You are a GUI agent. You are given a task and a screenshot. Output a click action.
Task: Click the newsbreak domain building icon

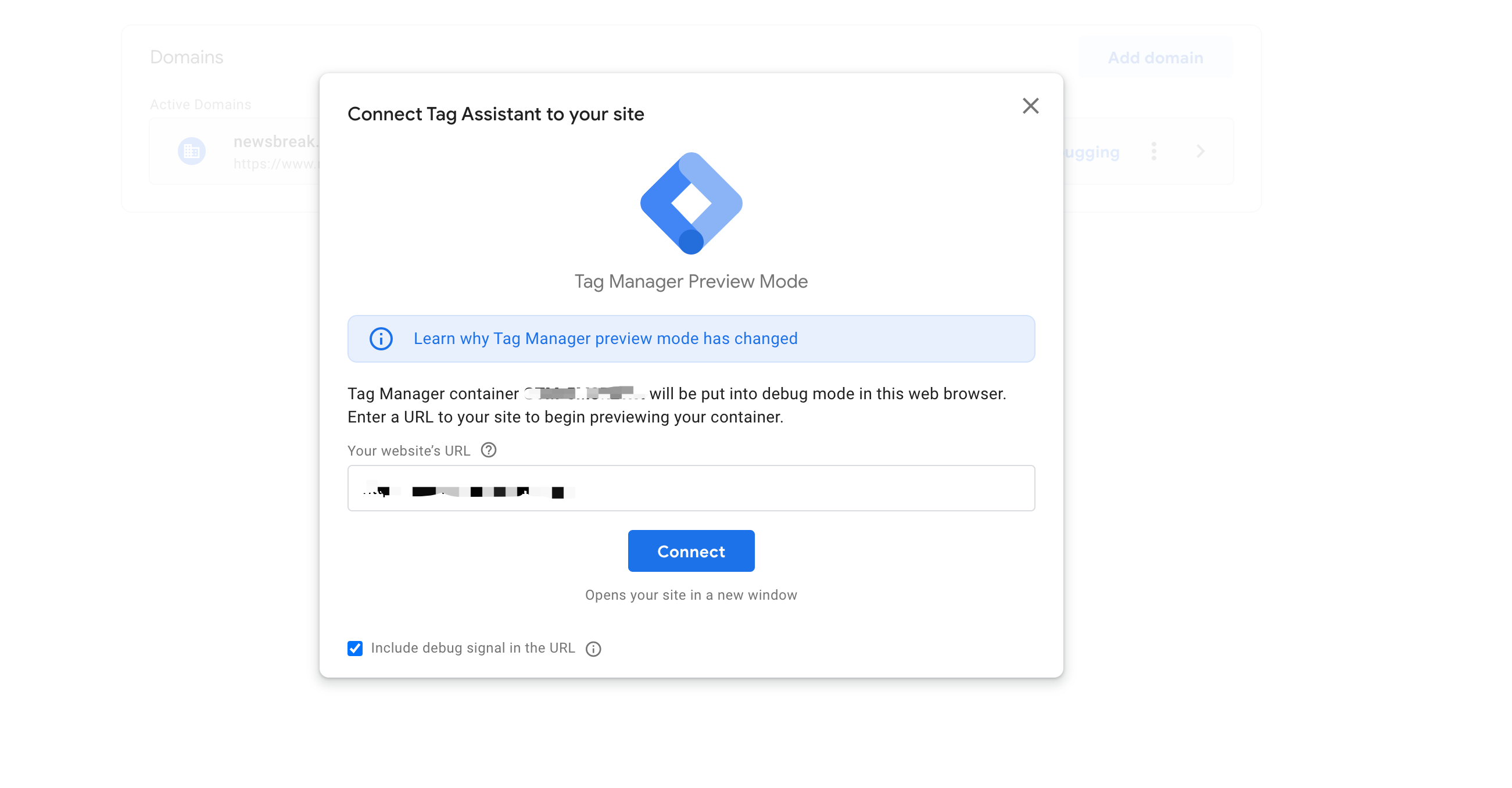click(x=191, y=152)
